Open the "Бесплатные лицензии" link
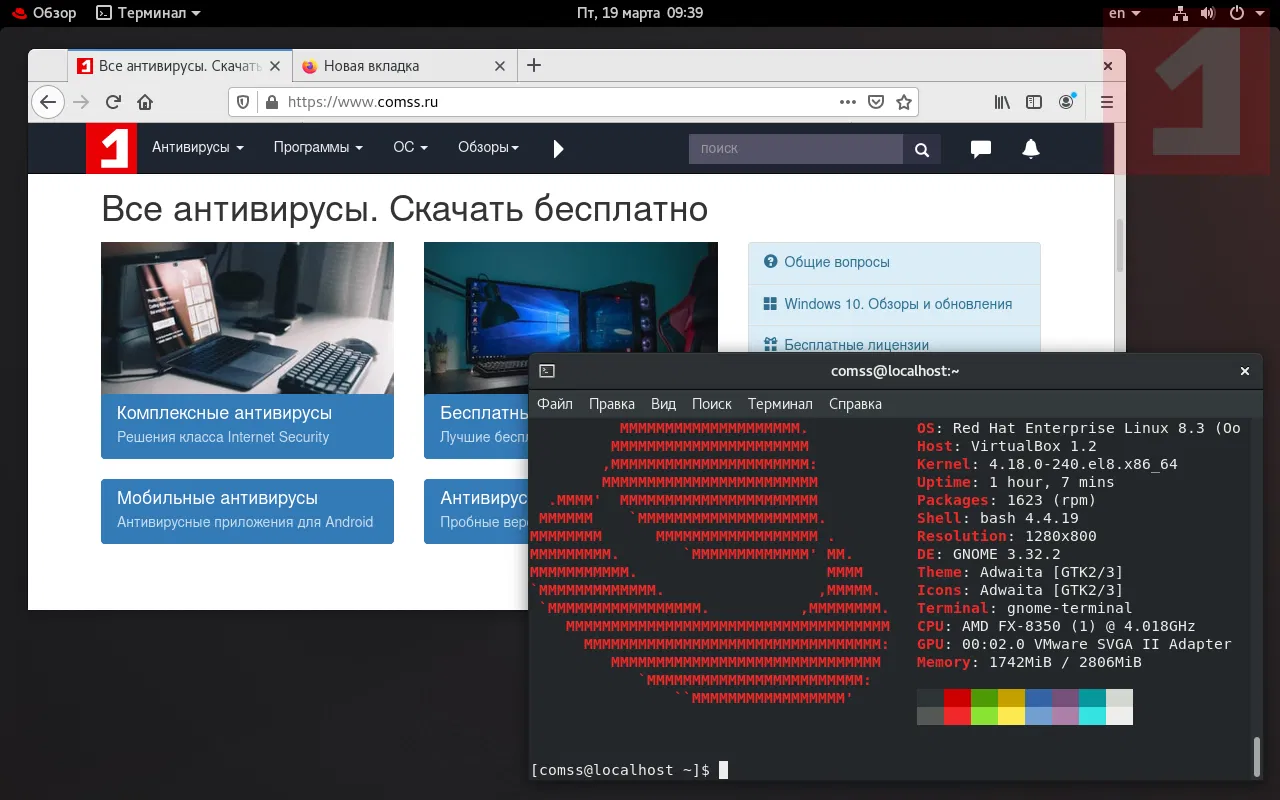This screenshot has height=800, width=1280. tap(856, 345)
